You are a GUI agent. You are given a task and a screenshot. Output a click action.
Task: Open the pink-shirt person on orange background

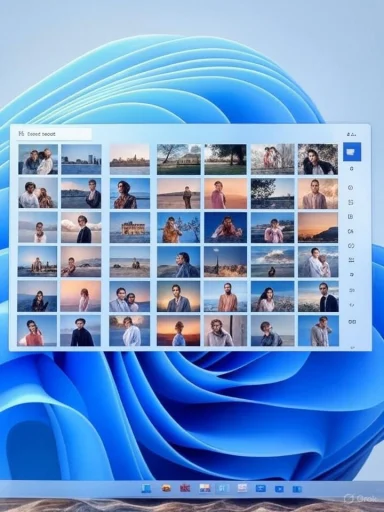(225, 193)
